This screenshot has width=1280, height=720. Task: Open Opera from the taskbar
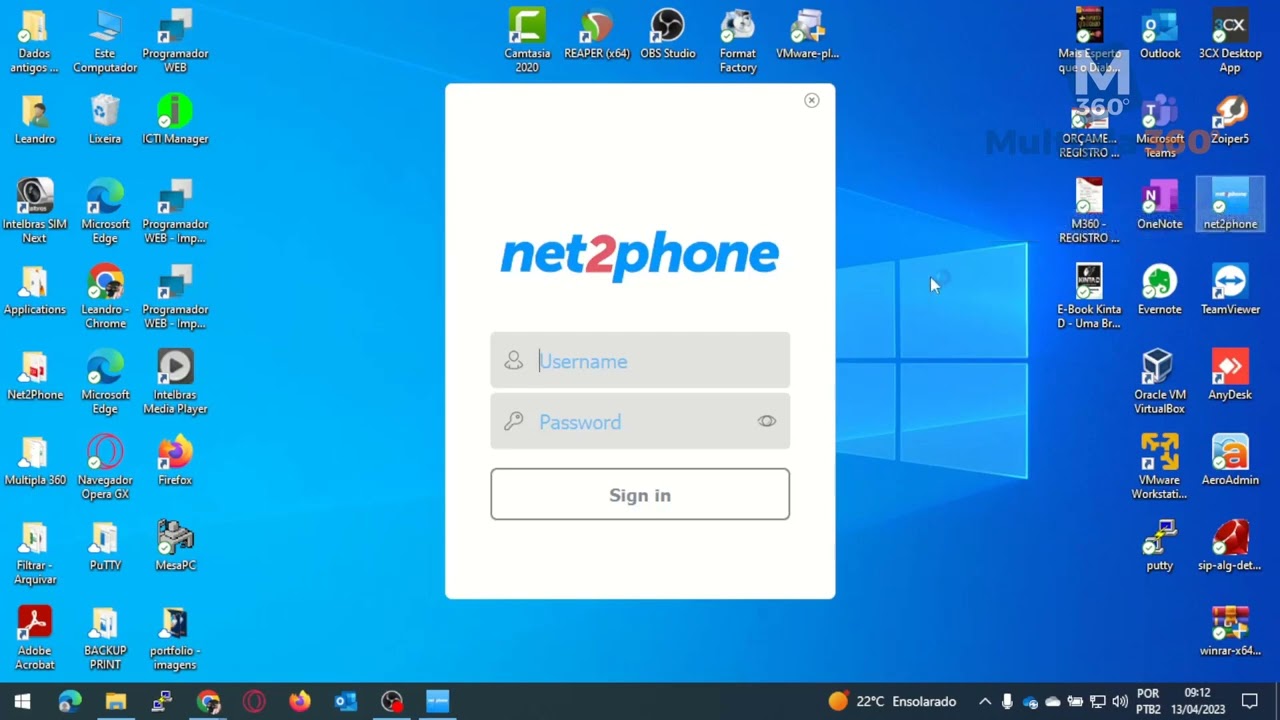point(254,702)
